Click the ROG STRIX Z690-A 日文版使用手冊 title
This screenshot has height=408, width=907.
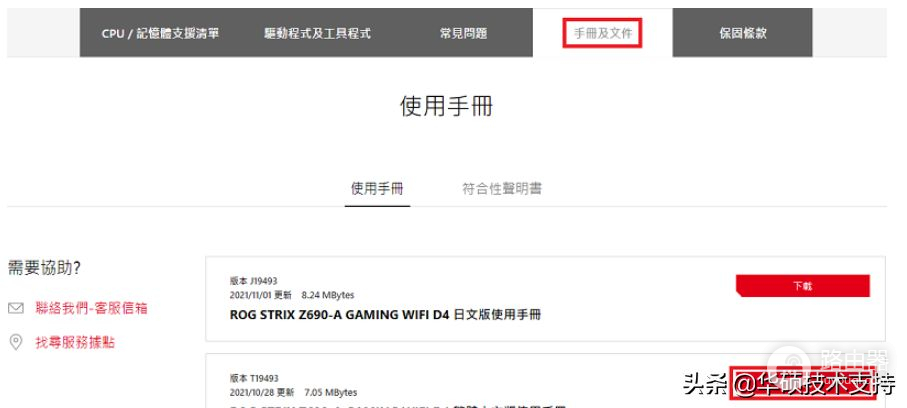point(385,315)
